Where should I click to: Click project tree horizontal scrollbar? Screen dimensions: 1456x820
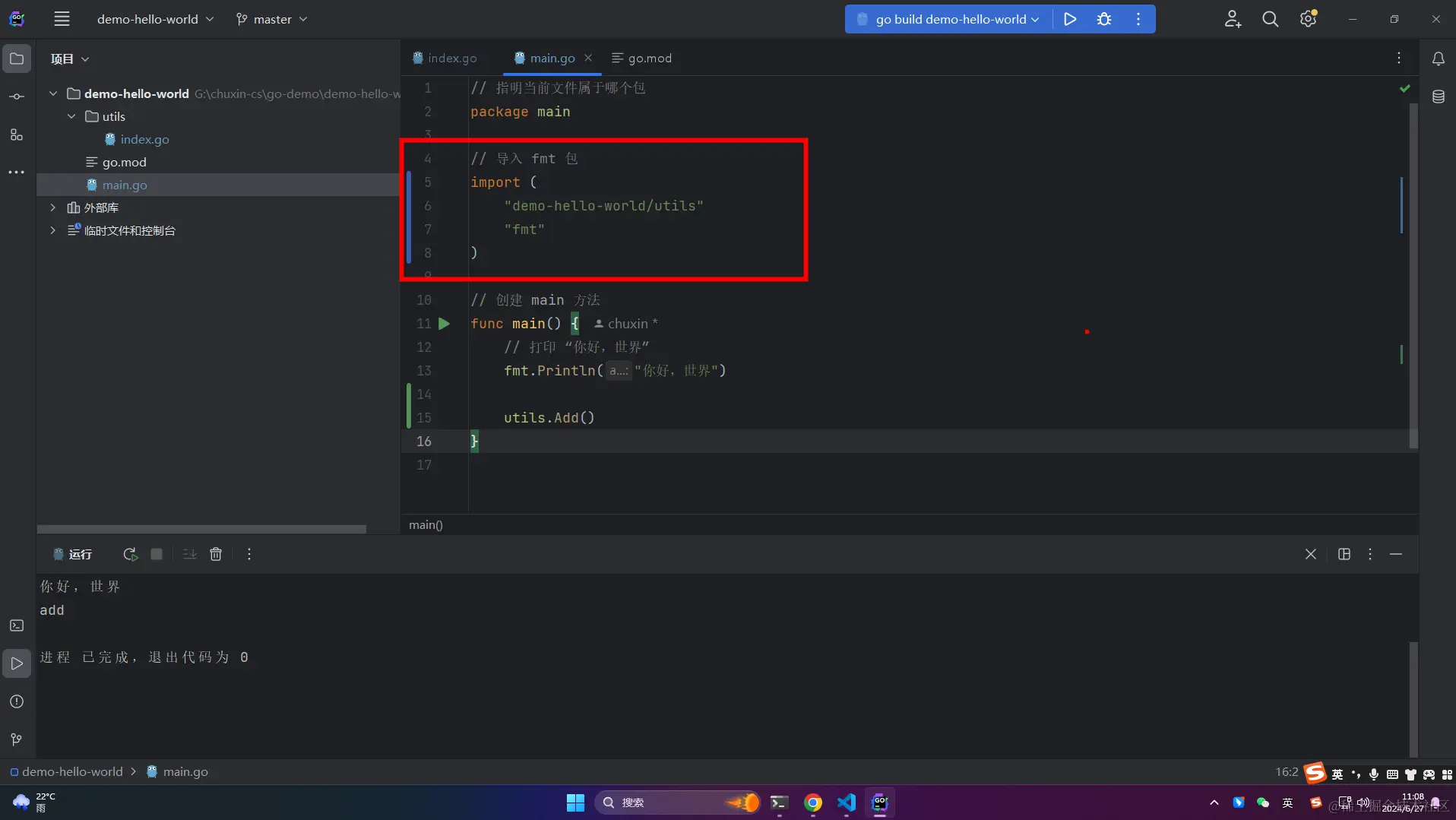click(201, 529)
